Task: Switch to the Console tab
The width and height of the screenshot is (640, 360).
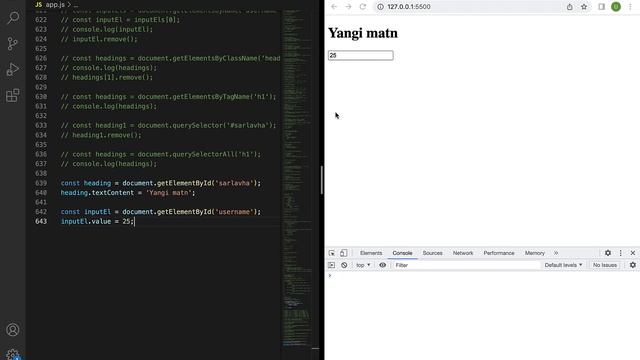Action: [402, 253]
